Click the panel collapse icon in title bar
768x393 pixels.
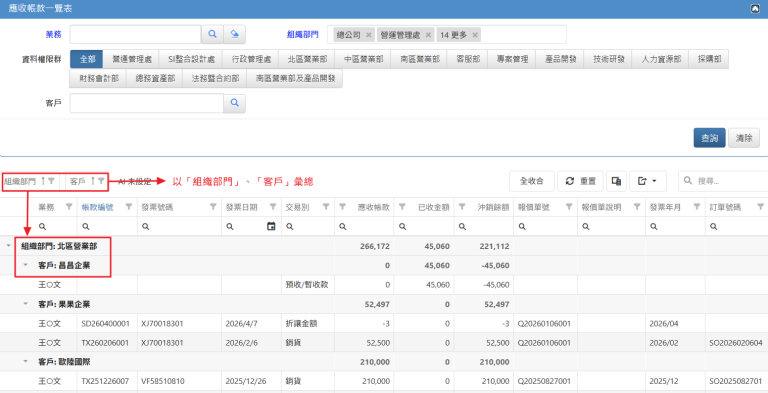(754, 9)
